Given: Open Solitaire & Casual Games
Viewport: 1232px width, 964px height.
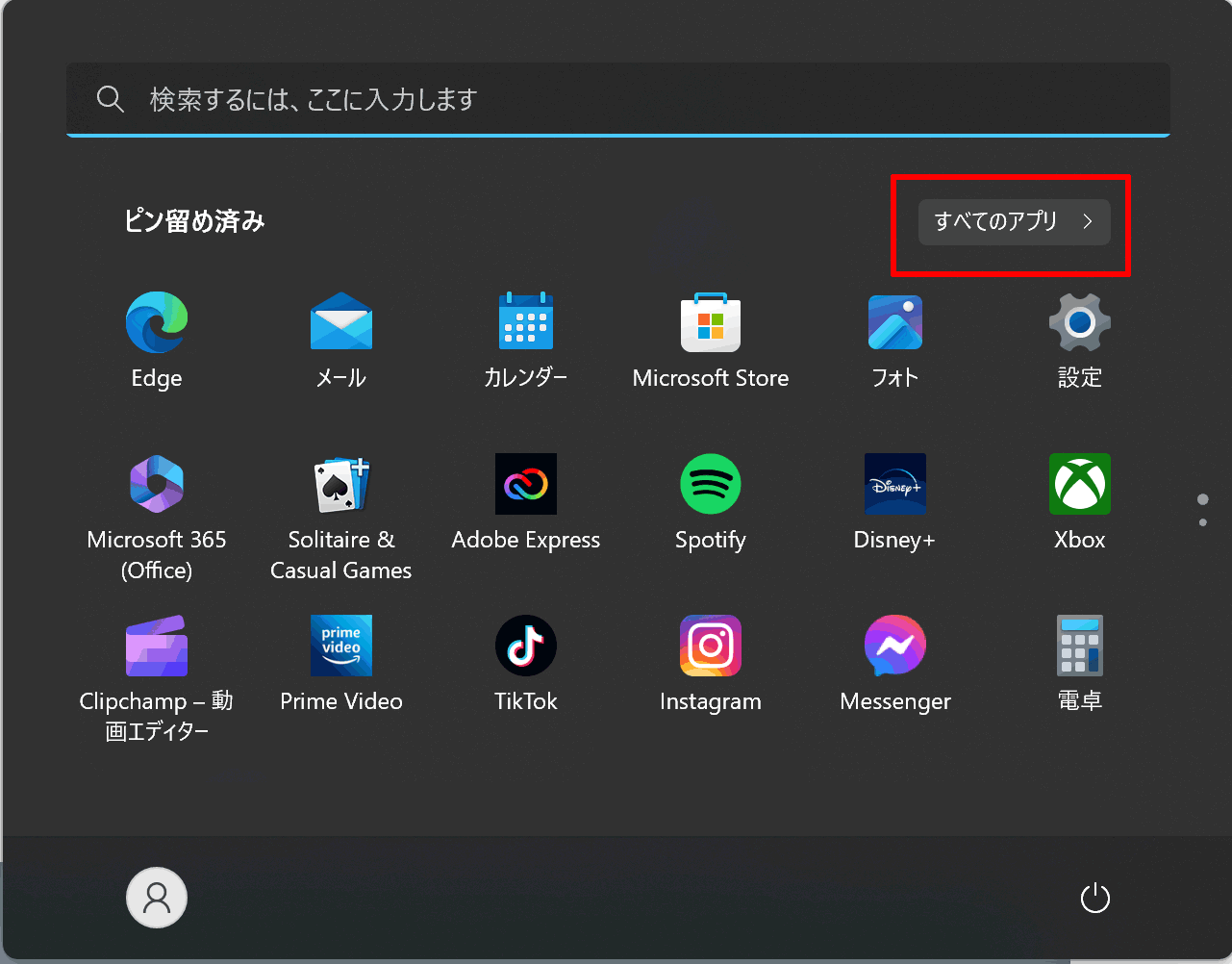Looking at the screenshot, I should (x=341, y=518).
